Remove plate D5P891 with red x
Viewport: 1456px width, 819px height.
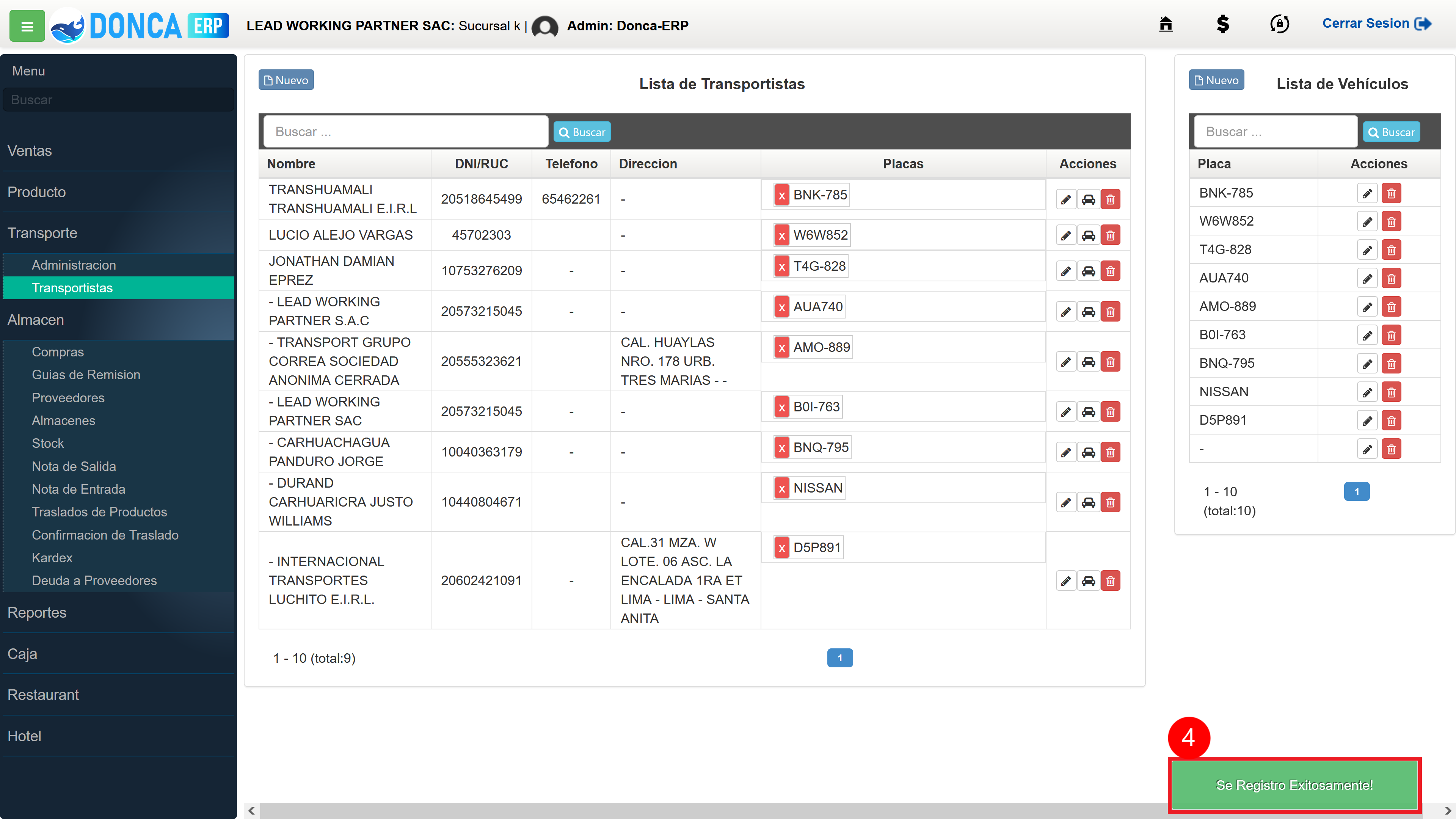[x=782, y=548]
